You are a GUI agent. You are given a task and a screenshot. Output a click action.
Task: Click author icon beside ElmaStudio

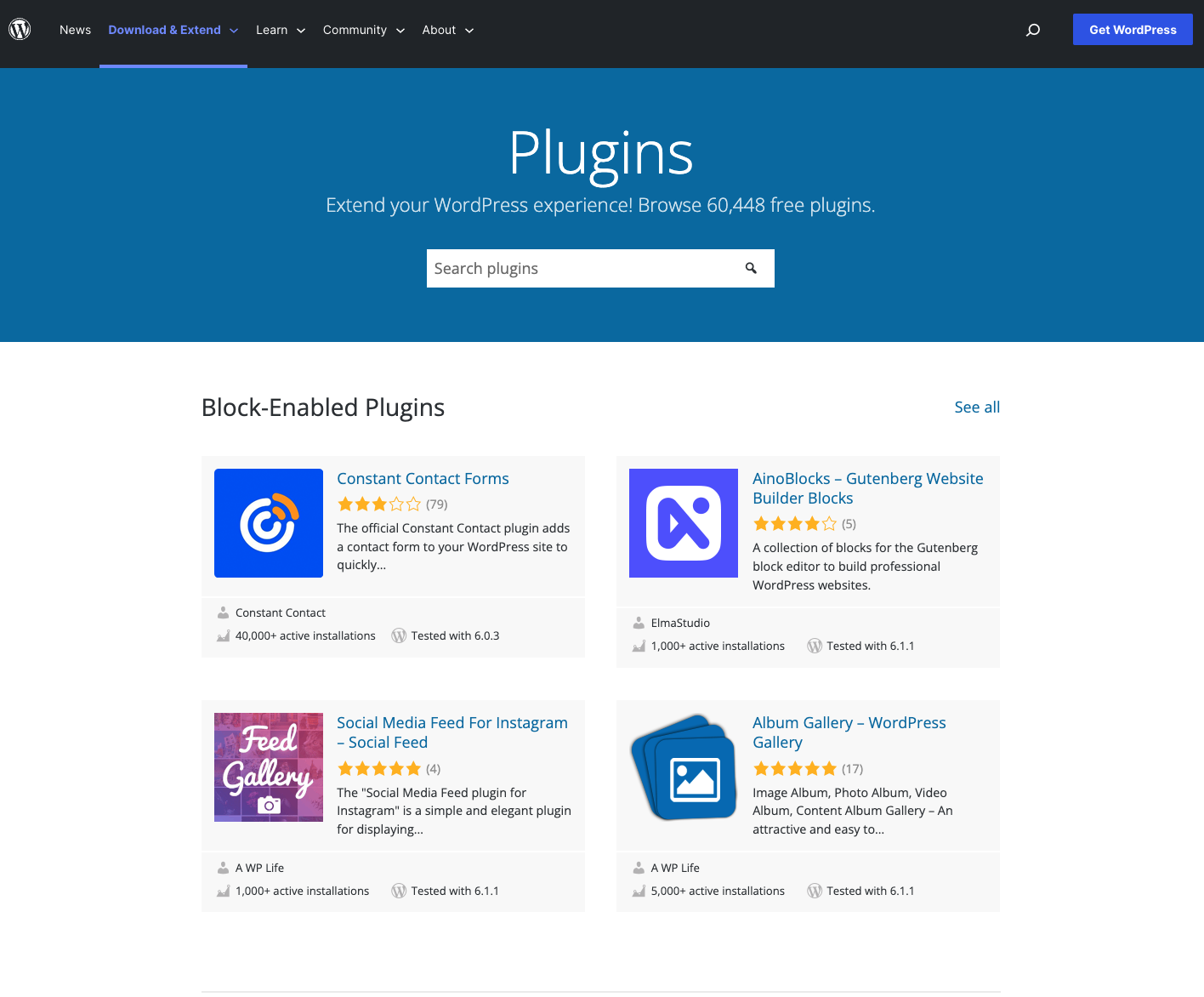tap(639, 623)
